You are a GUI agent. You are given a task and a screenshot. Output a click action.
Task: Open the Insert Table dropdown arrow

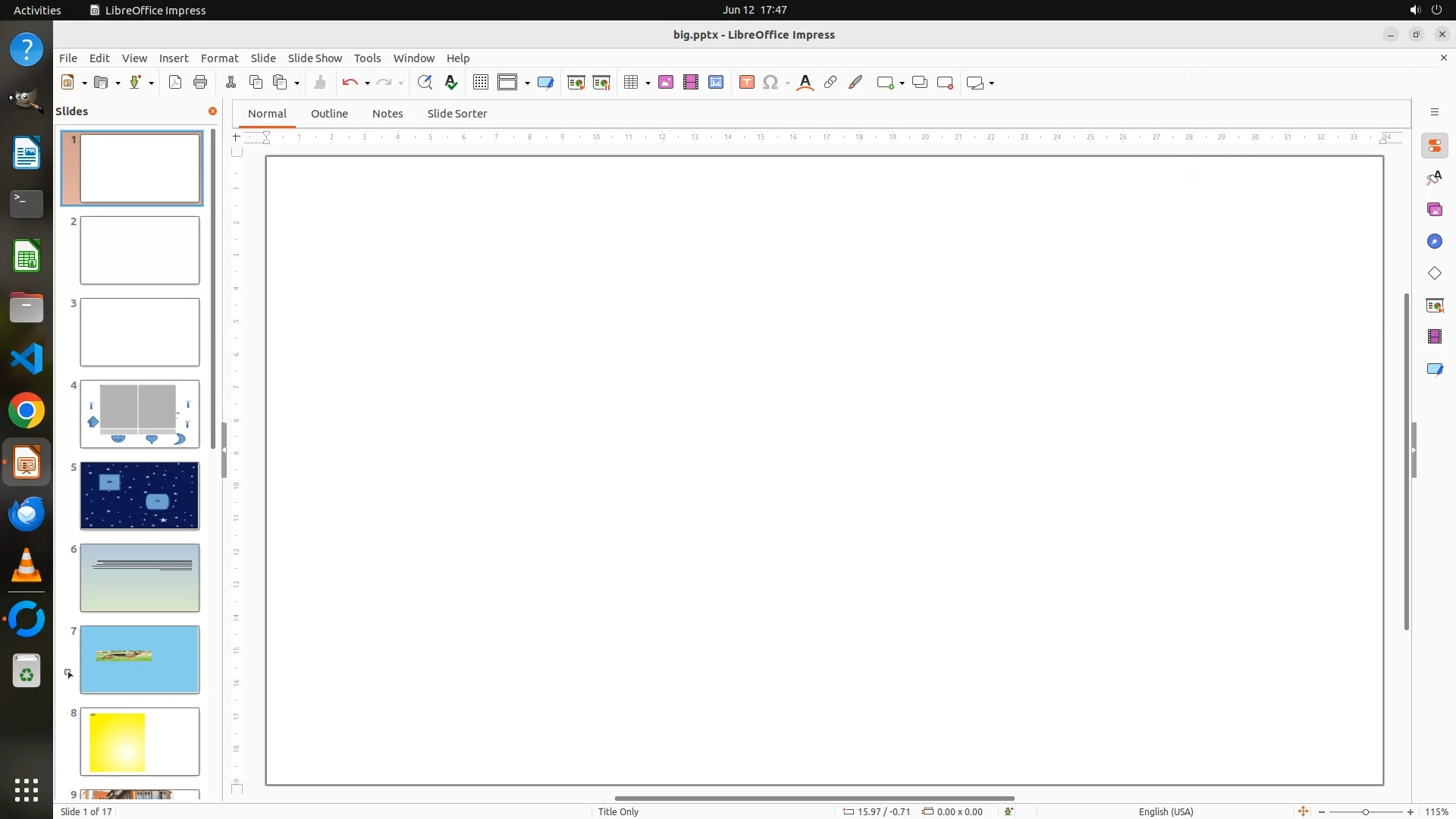point(648,83)
